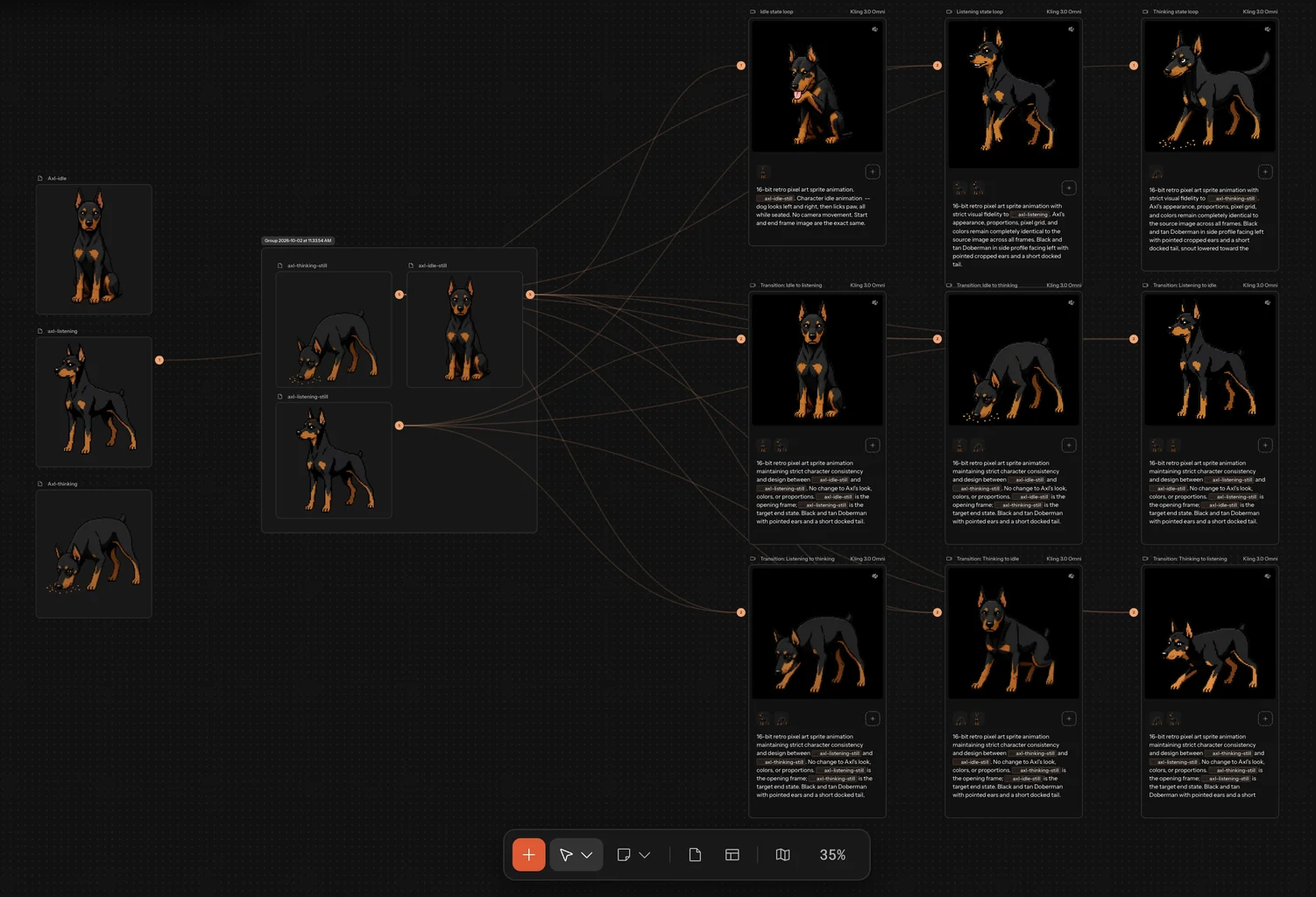This screenshot has width=1316, height=897.
Task: Add reference to Transition: Idle to thinking
Action: point(1069,445)
